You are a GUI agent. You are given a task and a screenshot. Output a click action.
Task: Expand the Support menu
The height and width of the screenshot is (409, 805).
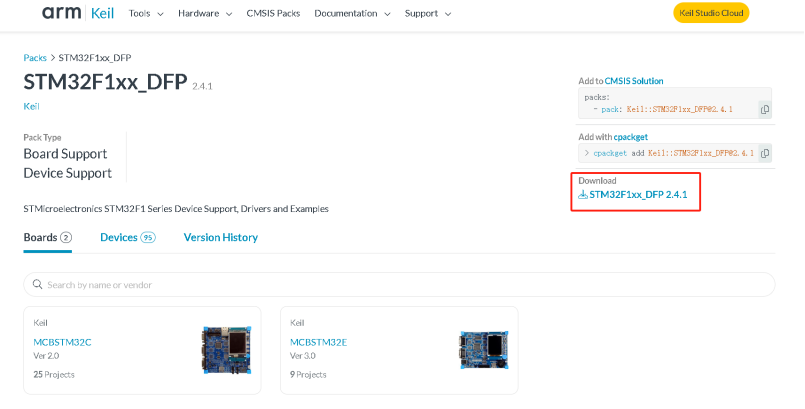(428, 13)
